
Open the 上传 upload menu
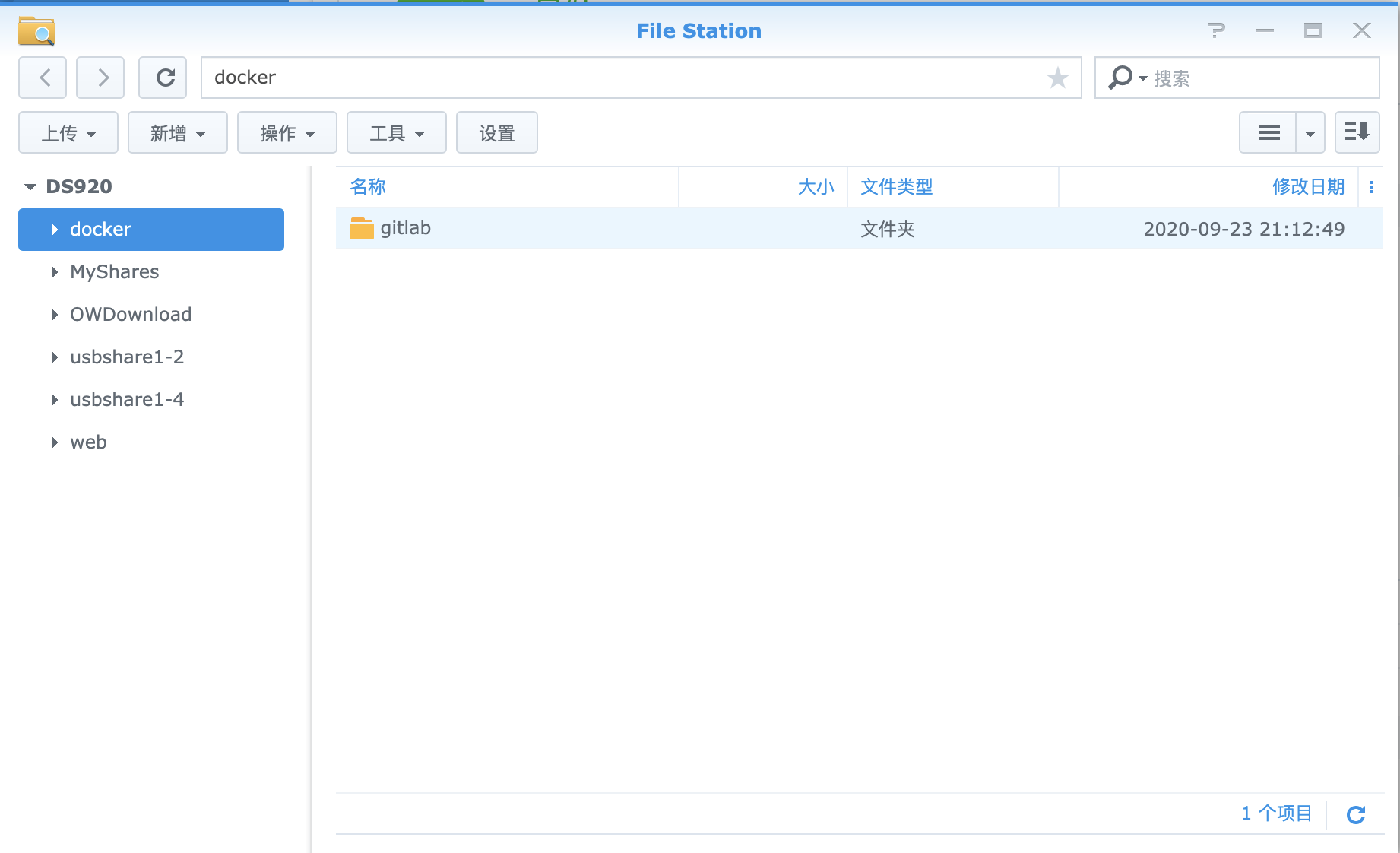68,133
